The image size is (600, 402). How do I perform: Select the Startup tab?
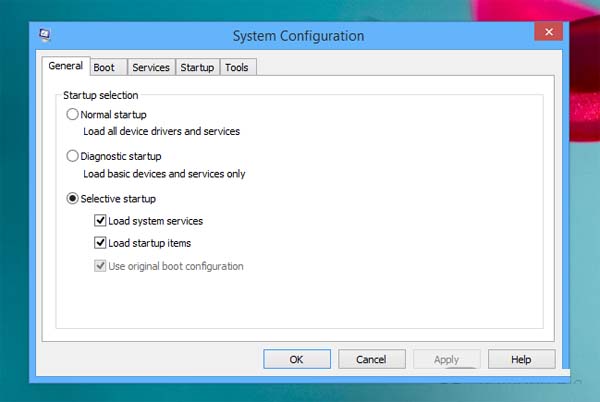pos(197,68)
